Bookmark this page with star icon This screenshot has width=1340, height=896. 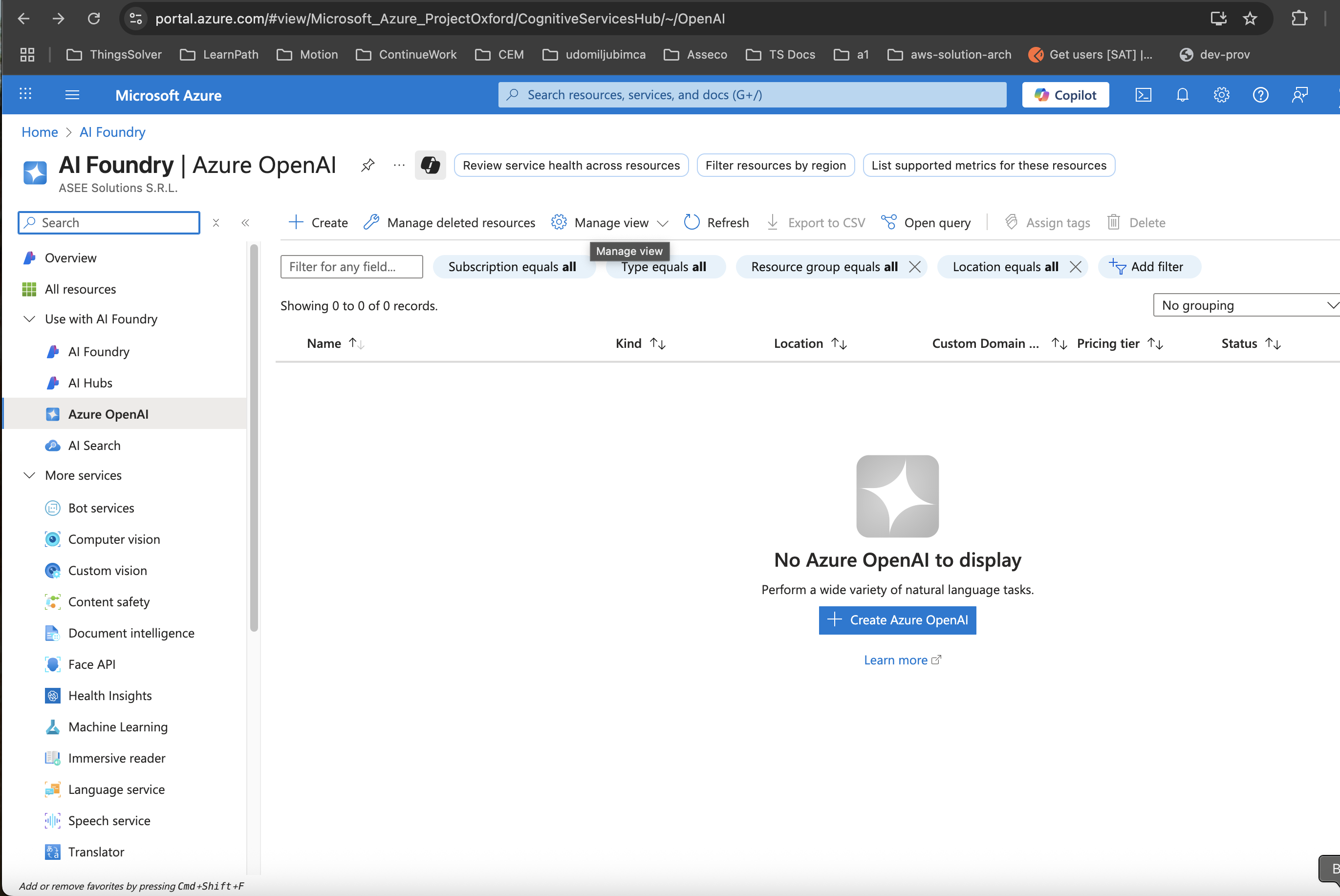pos(1250,19)
